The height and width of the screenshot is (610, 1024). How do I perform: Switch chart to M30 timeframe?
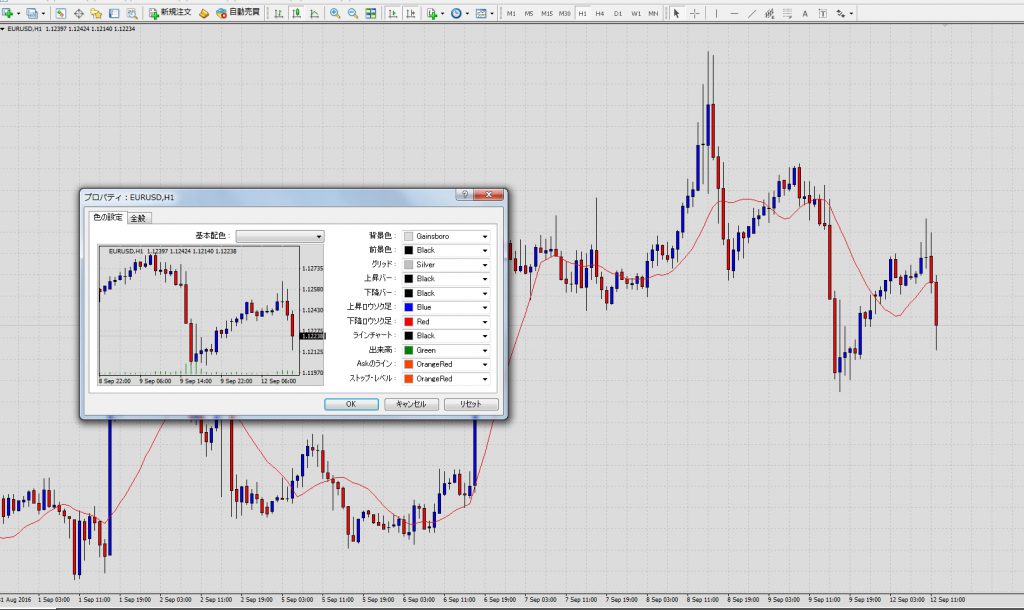[x=565, y=13]
